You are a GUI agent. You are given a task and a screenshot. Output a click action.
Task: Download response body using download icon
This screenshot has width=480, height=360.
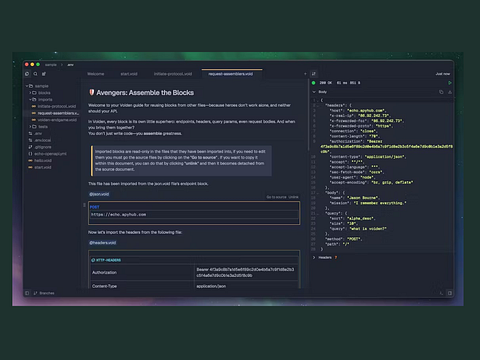click(x=450, y=92)
